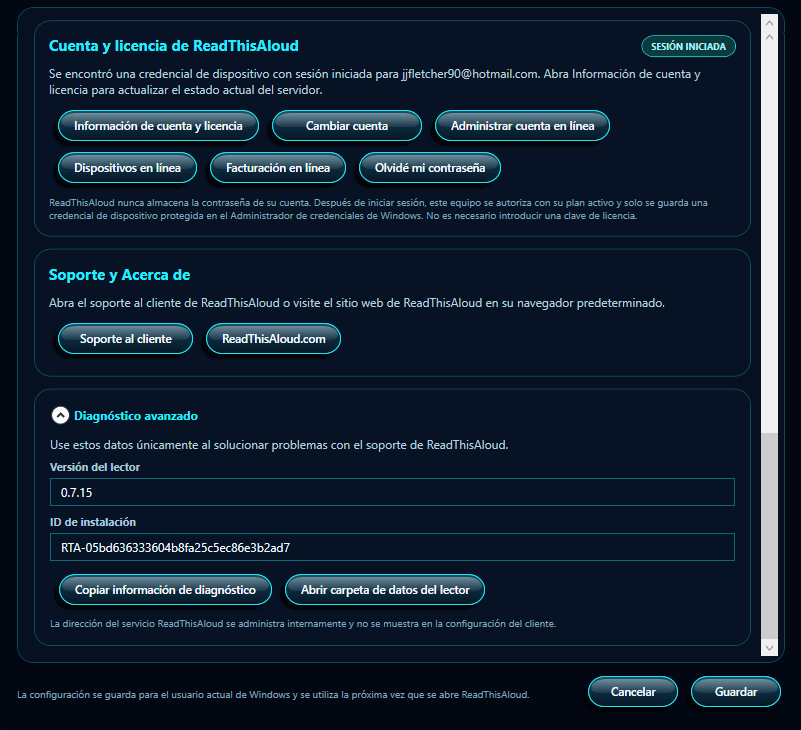Screen dimensions: 801x730
Task: Collapse the Diagnóstico avanzado section chevron
Action: click(60, 415)
